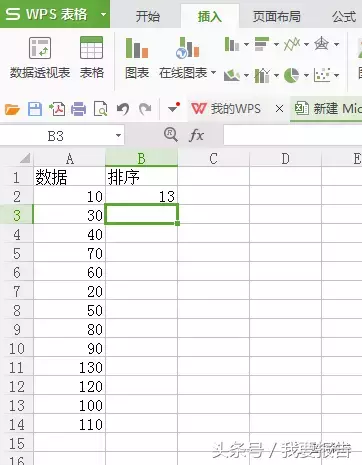Open the WPS 表格 application menu arrow
The height and width of the screenshot is (465, 362).
(x=103, y=14)
